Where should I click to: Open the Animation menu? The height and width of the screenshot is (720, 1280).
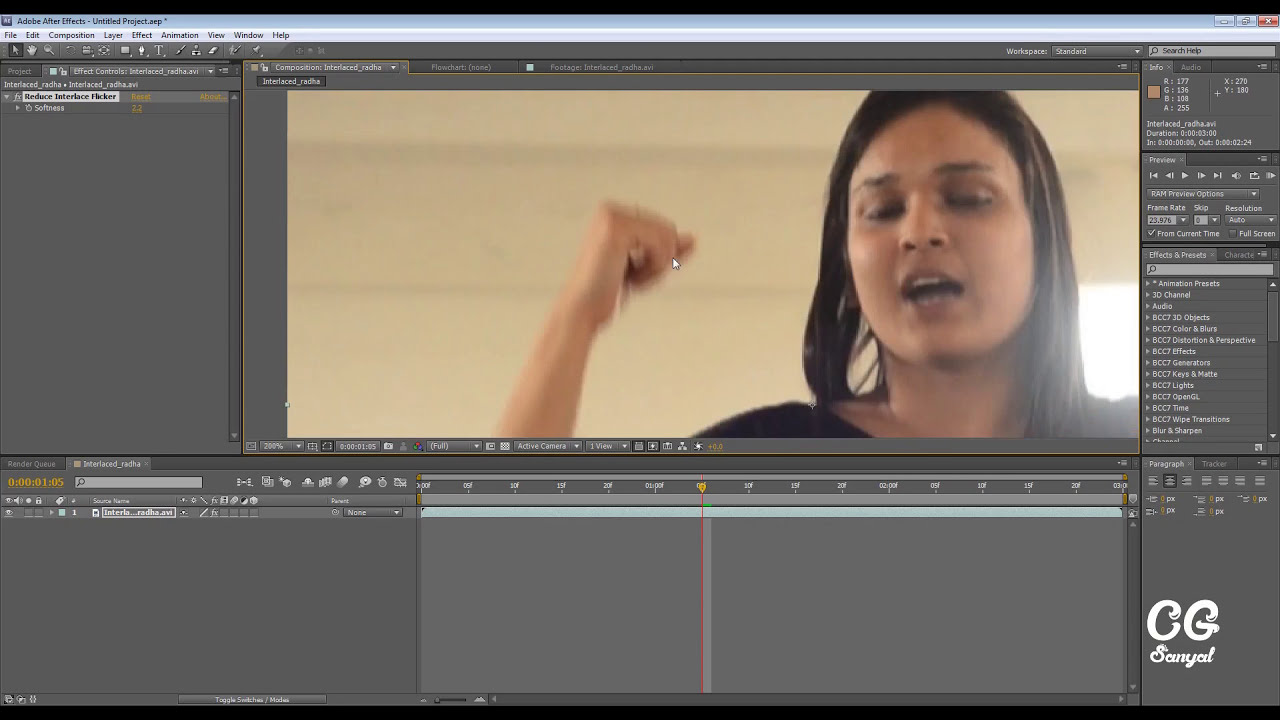tap(180, 35)
